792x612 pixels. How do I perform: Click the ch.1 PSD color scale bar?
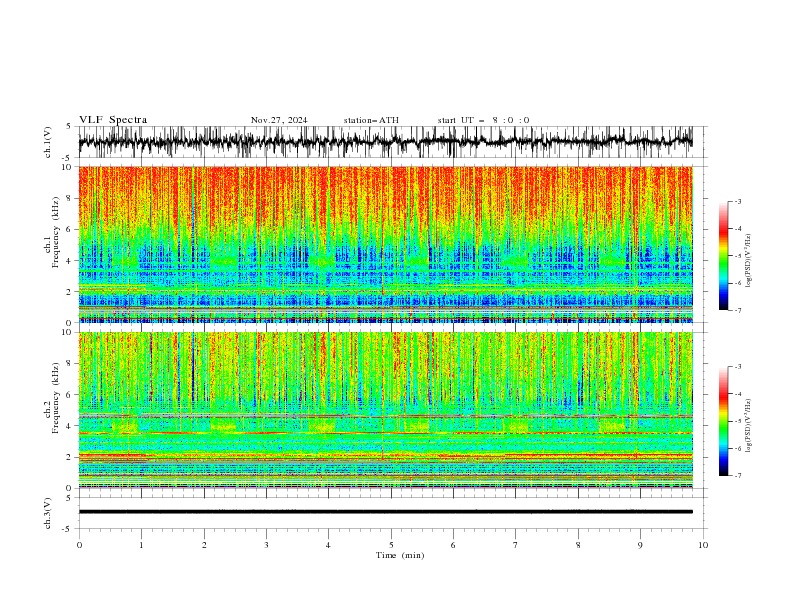click(723, 255)
